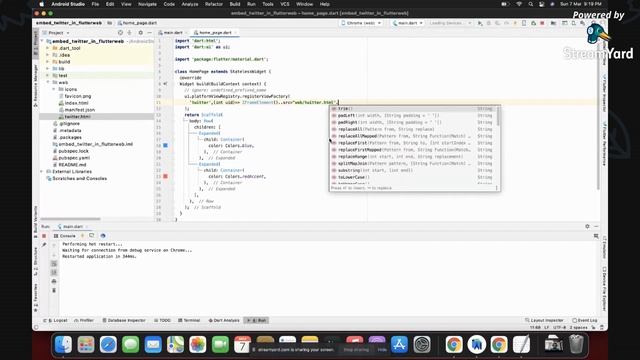Open the Refactor menu
Viewport: 640px width, 360px height.
(214, 4)
